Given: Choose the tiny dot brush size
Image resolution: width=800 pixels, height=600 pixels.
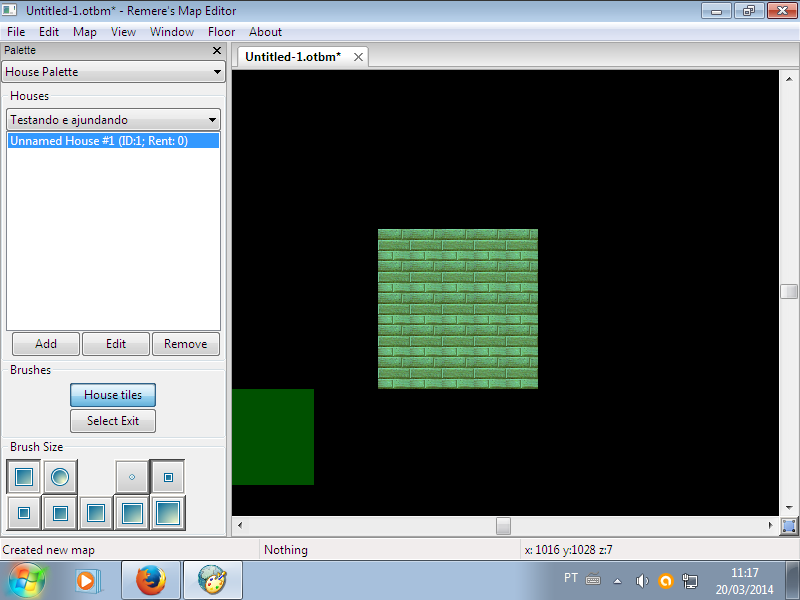Looking at the screenshot, I should [x=132, y=477].
